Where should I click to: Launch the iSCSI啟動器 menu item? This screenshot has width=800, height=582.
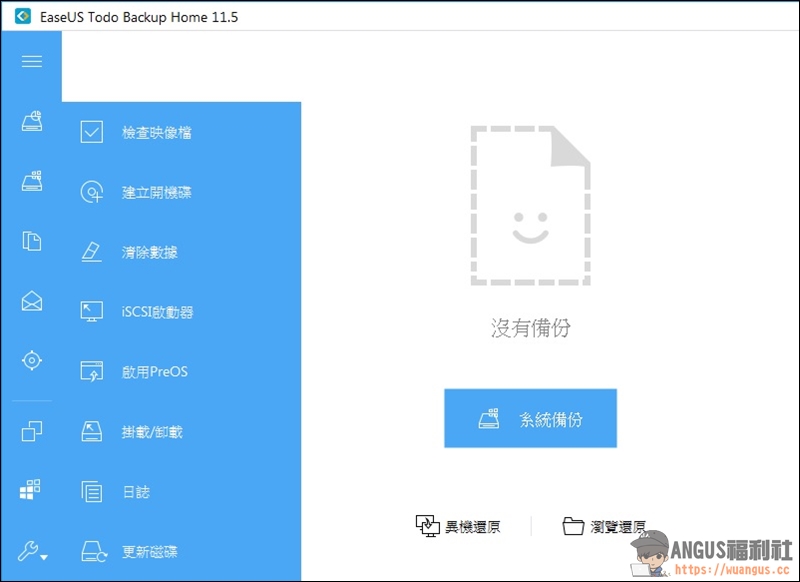point(157,312)
